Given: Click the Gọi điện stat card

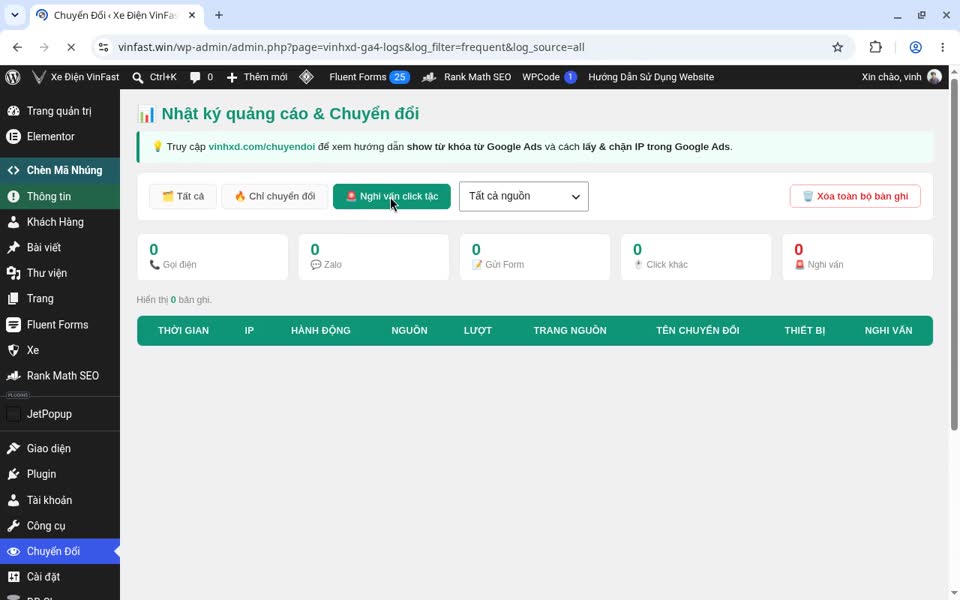Looking at the screenshot, I should 212,257.
